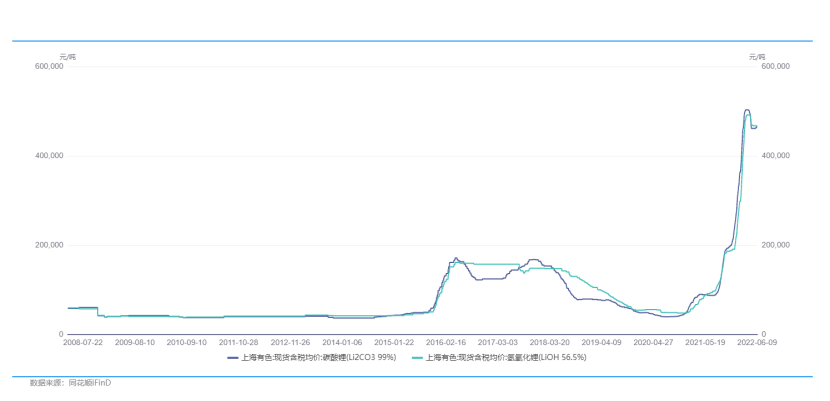
Task: Toggle the LiOH 56.5% legend series
Action: click(x=499, y=358)
